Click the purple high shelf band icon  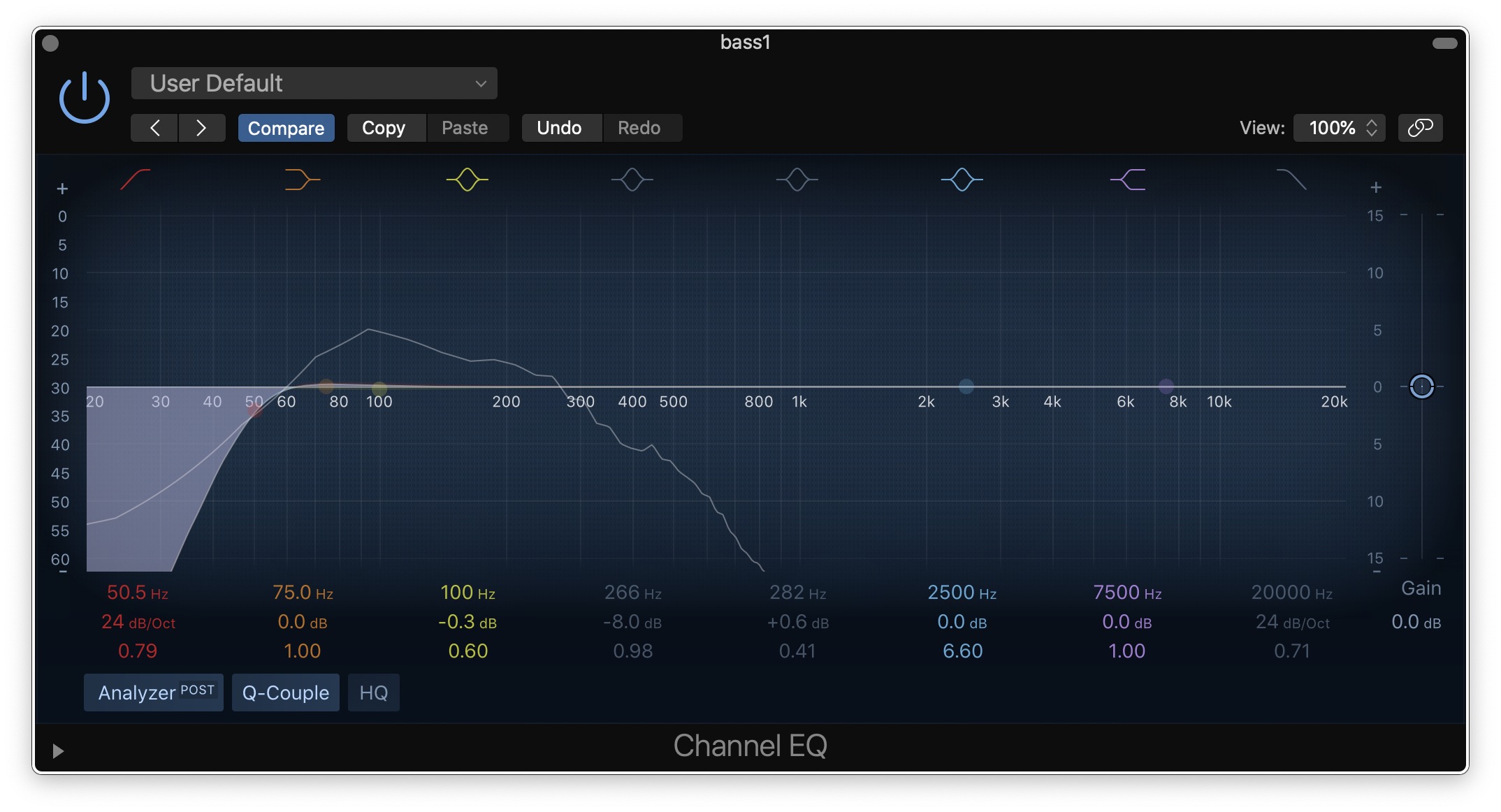point(1127,180)
